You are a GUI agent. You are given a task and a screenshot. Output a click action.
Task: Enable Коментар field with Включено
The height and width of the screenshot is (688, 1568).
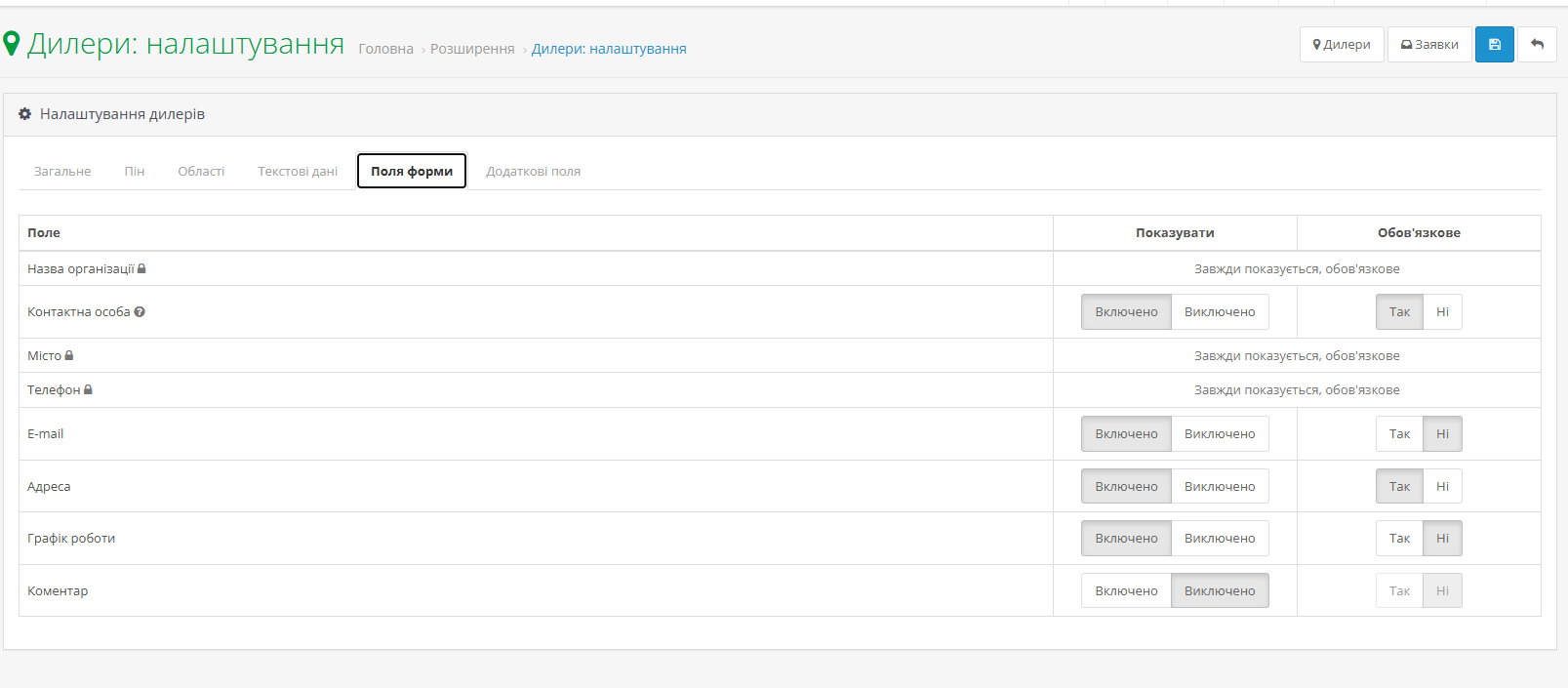coord(1126,590)
